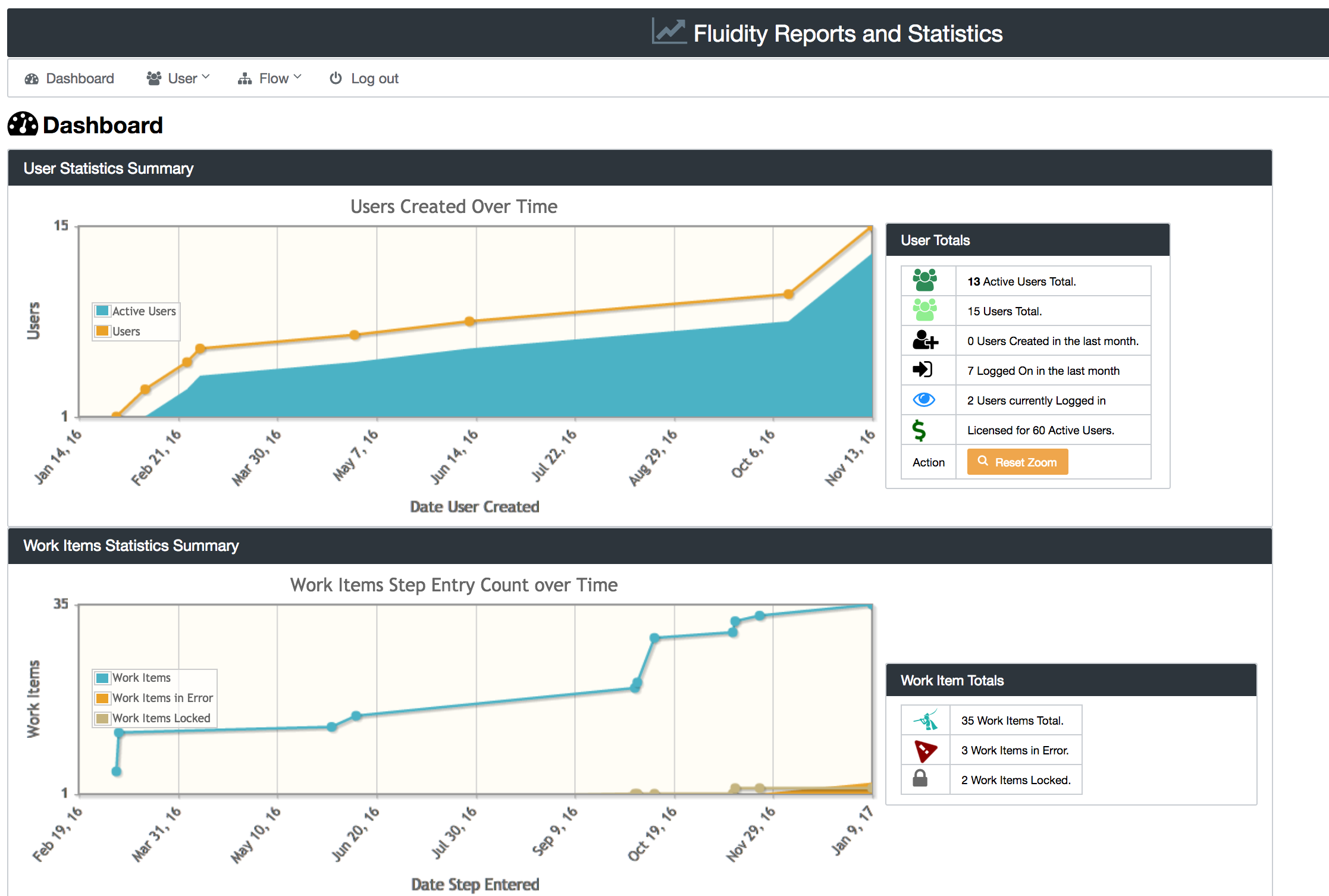Screen dimensions: 1329x896
Task: Click the Work Items Locked legend entry
Action: [x=161, y=718]
